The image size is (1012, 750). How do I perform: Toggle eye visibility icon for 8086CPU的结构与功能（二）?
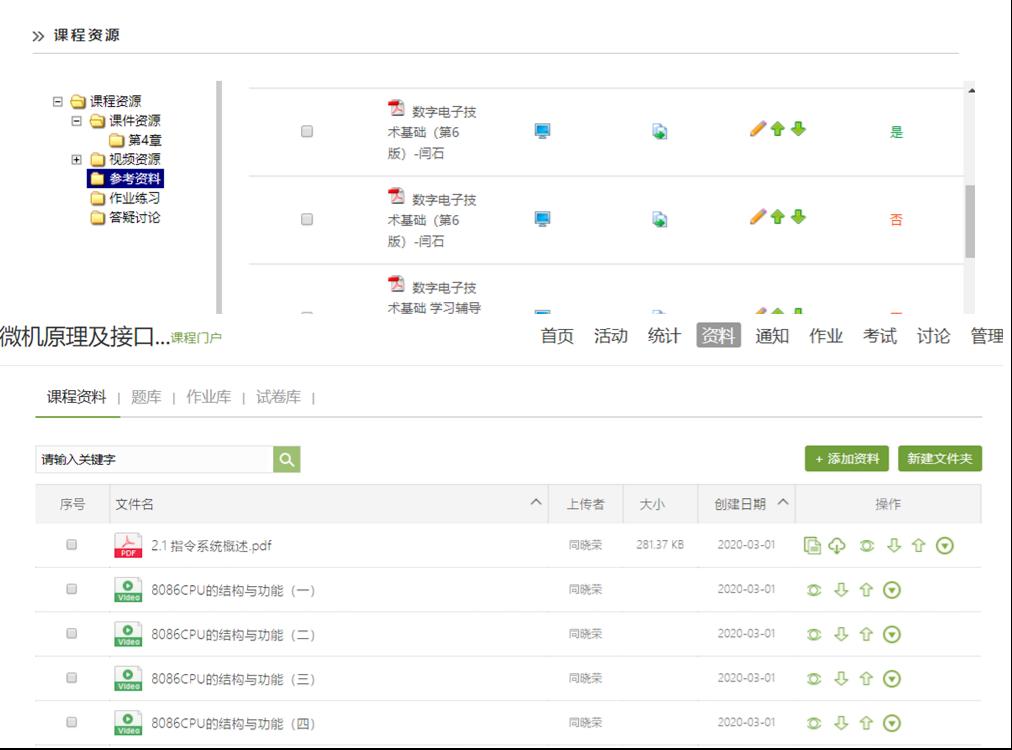(x=814, y=634)
